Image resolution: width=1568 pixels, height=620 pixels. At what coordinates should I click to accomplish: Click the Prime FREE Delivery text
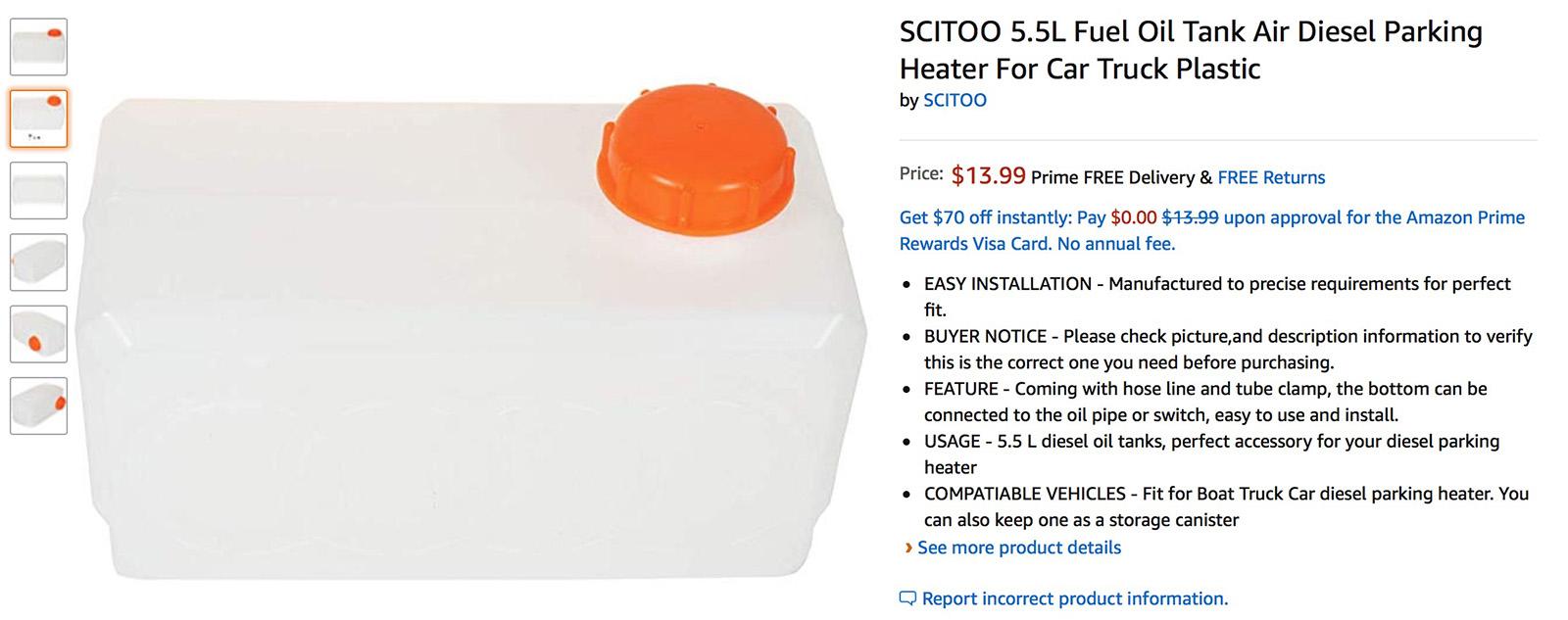[x=1112, y=177]
